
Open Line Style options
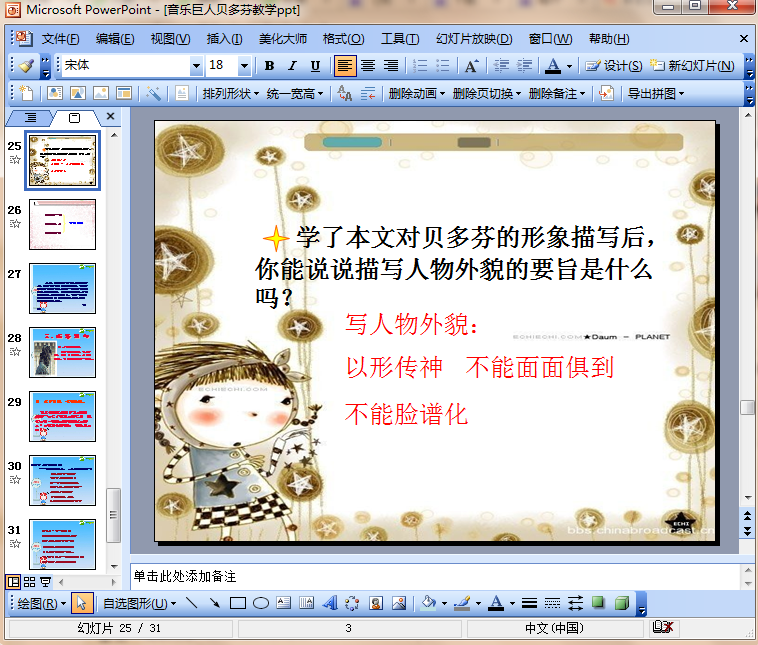point(529,602)
